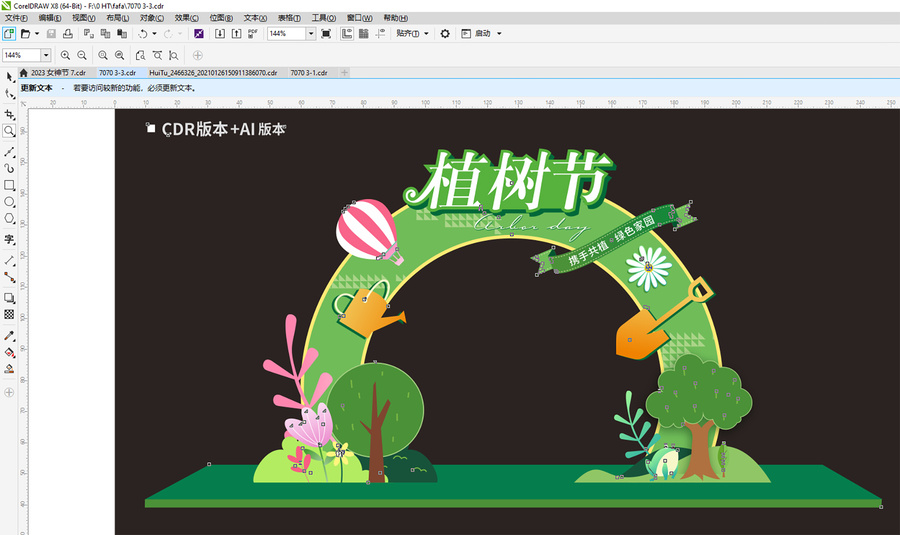Open the 帮助 menu

tap(395, 18)
